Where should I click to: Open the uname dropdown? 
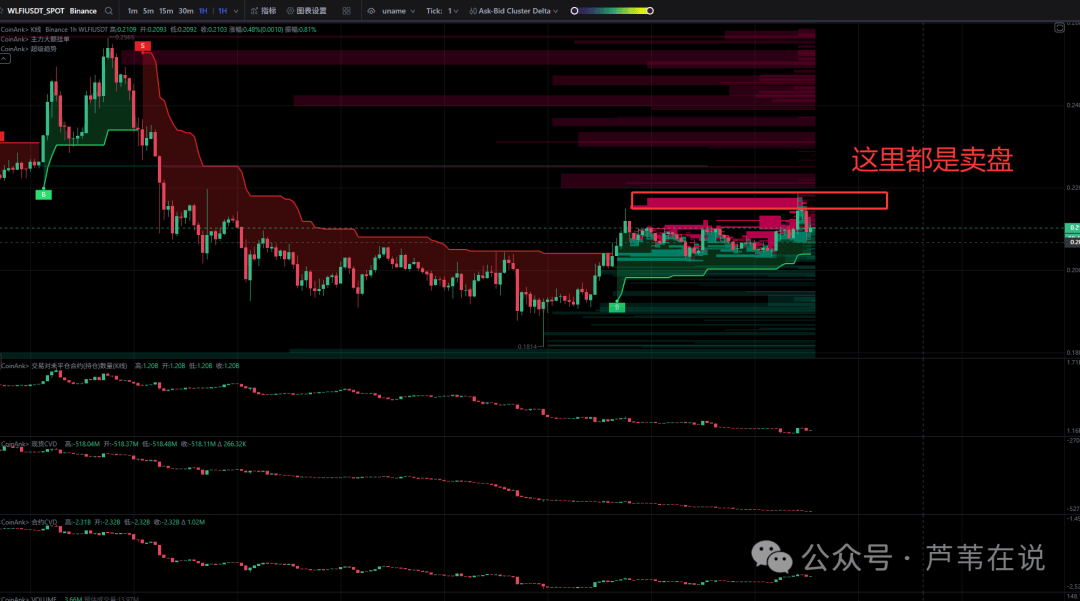399,11
